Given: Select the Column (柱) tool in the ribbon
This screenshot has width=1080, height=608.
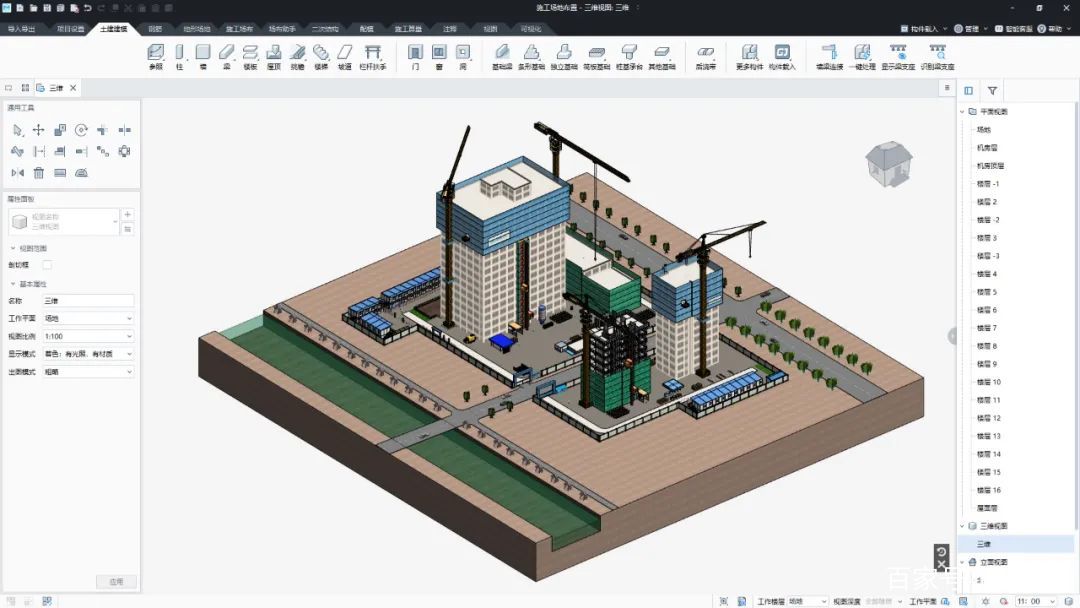Looking at the screenshot, I should (179, 57).
